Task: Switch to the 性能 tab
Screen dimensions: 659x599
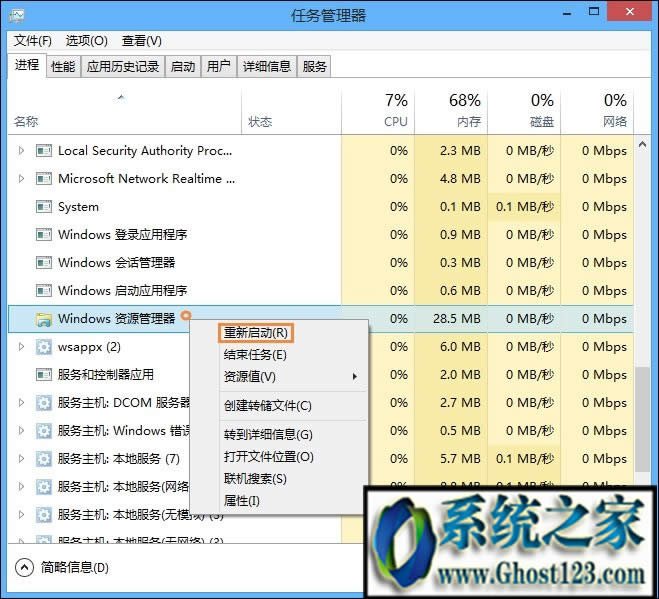Action: (x=63, y=67)
